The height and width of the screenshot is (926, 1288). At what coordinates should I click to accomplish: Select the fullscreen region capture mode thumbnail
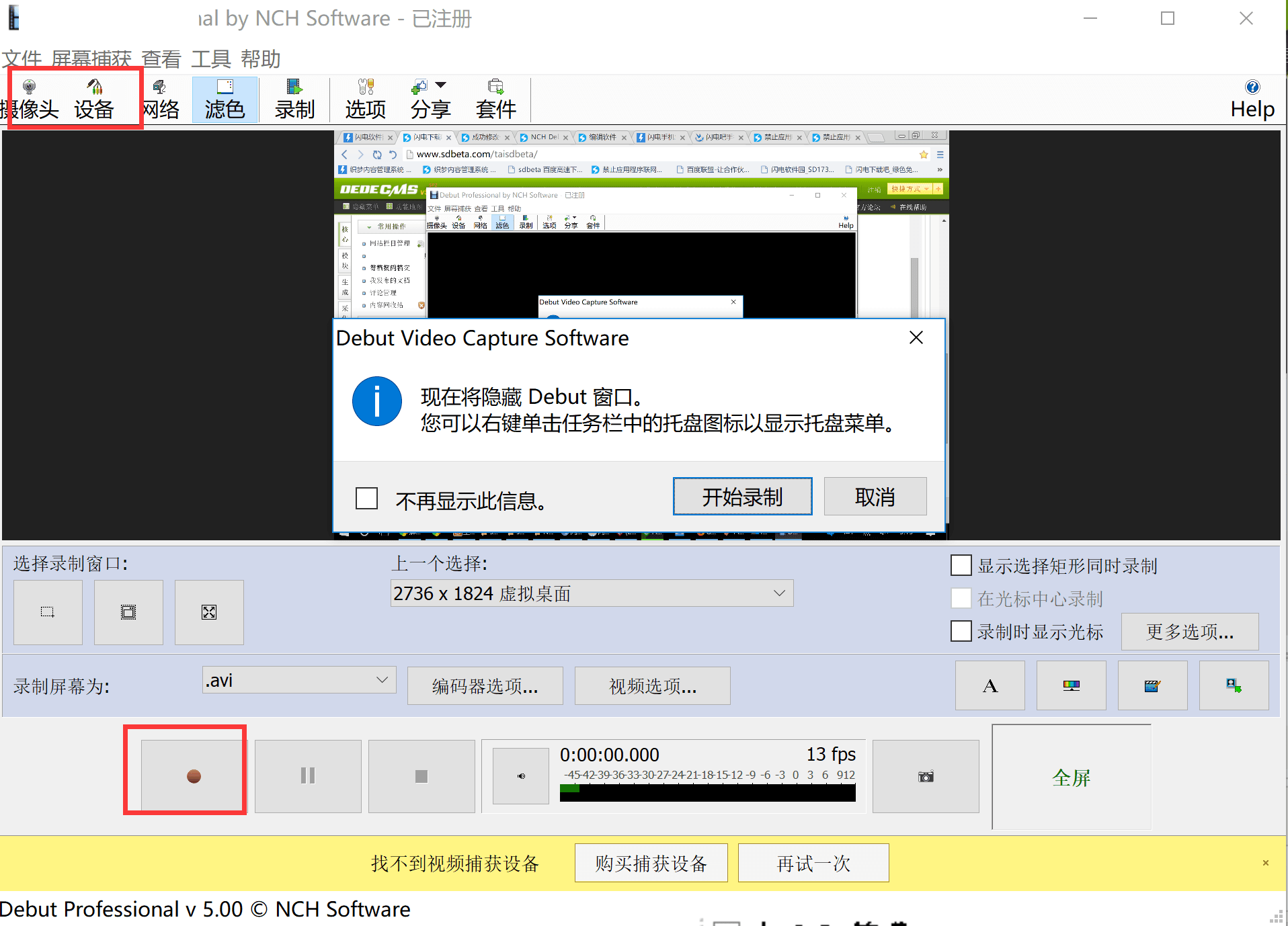point(209,612)
